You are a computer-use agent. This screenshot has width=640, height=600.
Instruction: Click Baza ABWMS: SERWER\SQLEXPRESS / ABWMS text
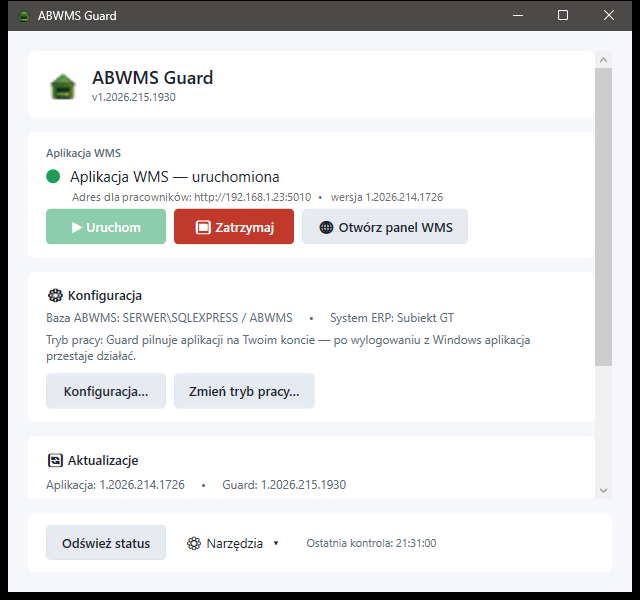(x=169, y=318)
